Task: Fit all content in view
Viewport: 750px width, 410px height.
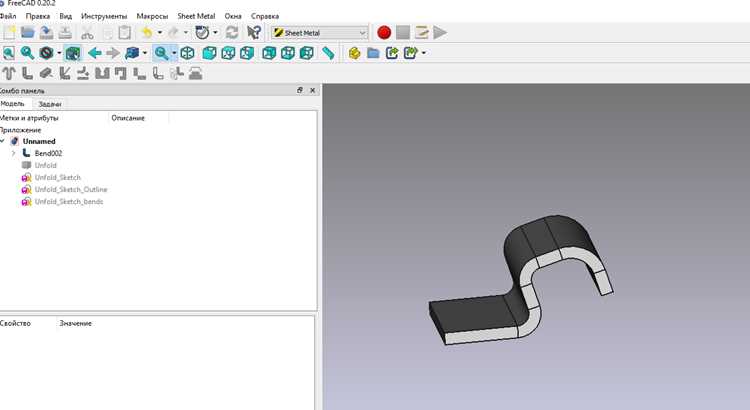Action: 8,53
